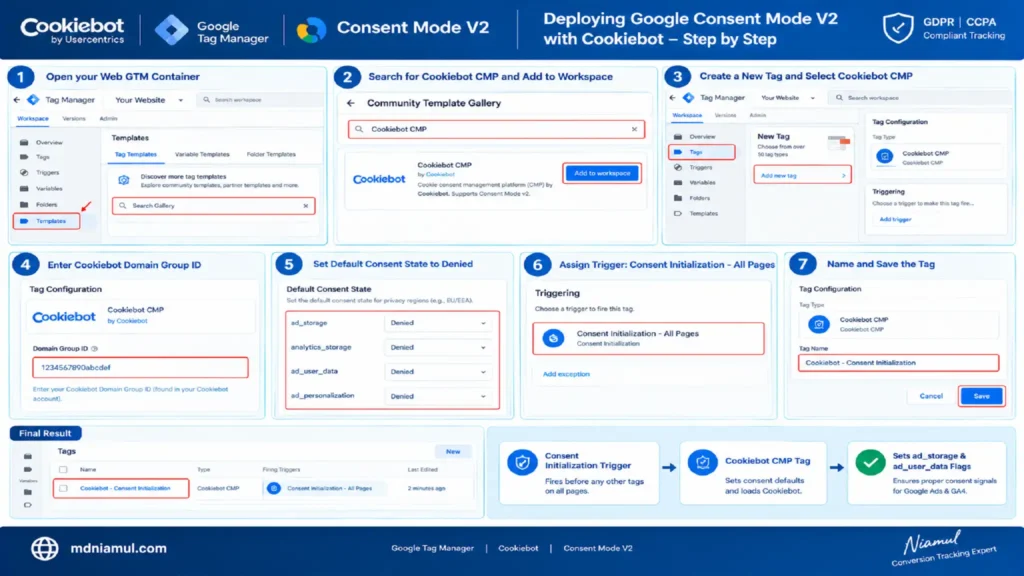Click the Cookiebot CMP gallery search field
The image size is (1024, 576).
[x=496, y=129]
